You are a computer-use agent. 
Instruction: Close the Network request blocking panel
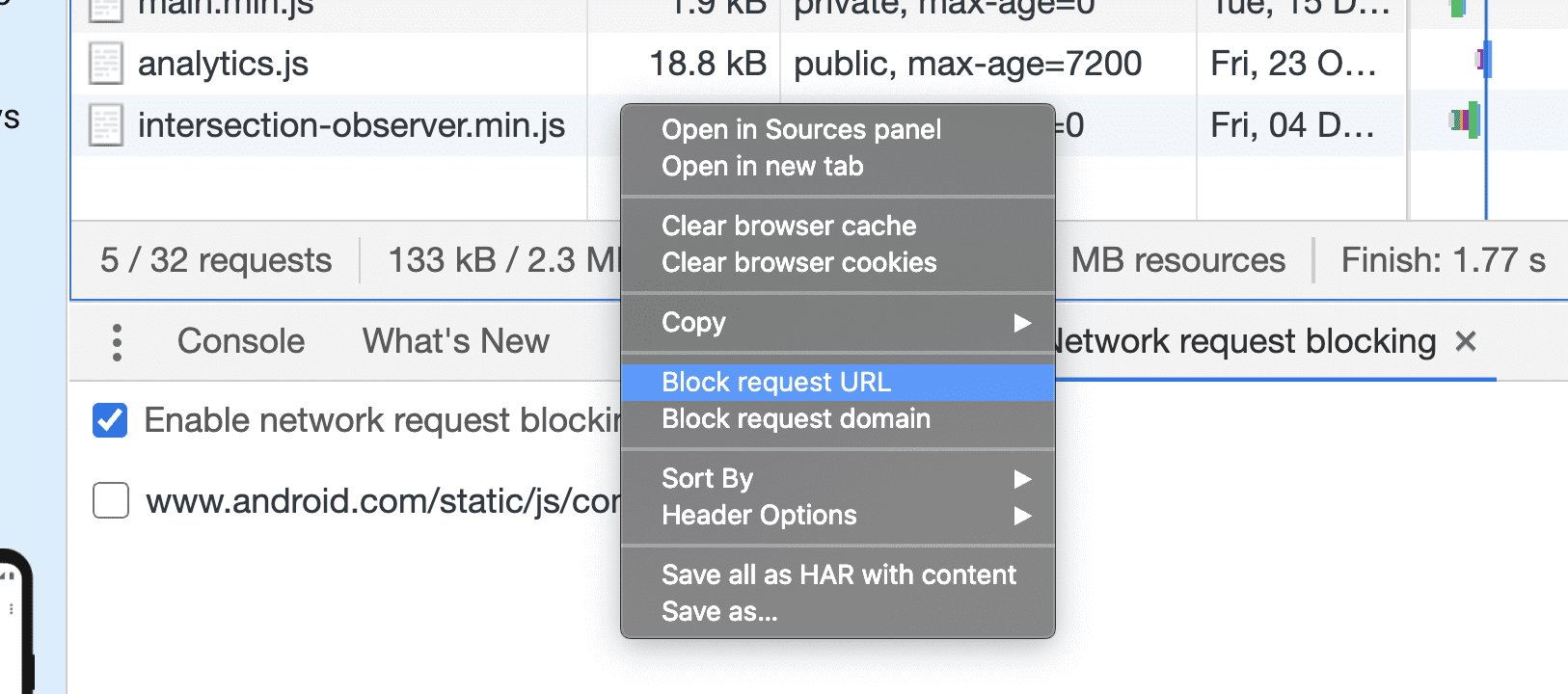tap(1465, 341)
